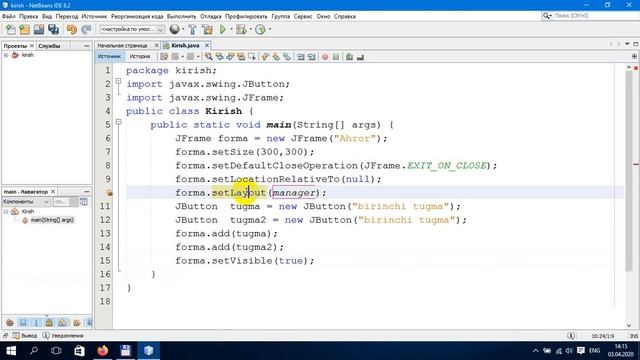The image size is (640, 360).
Task: Click the Open Project toolbar icon
Action: 39,29
